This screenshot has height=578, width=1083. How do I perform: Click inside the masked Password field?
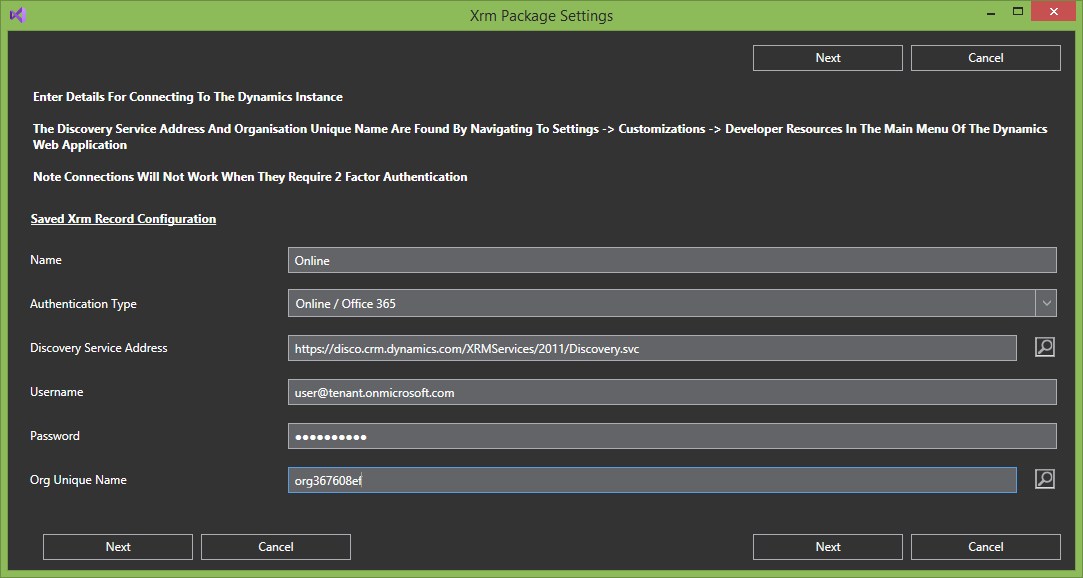(x=671, y=436)
